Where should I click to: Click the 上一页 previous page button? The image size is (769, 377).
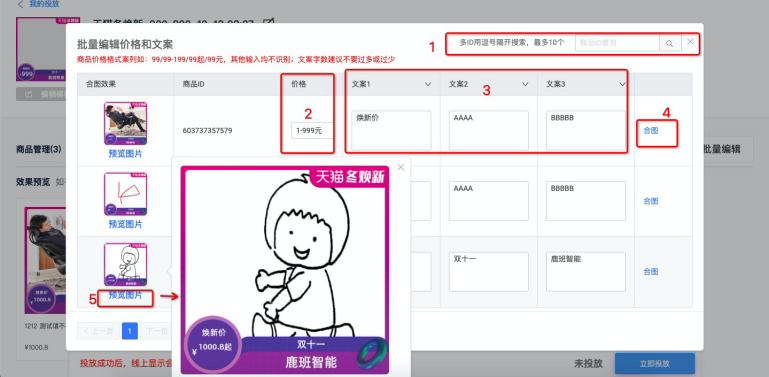[x=98, y=331]
